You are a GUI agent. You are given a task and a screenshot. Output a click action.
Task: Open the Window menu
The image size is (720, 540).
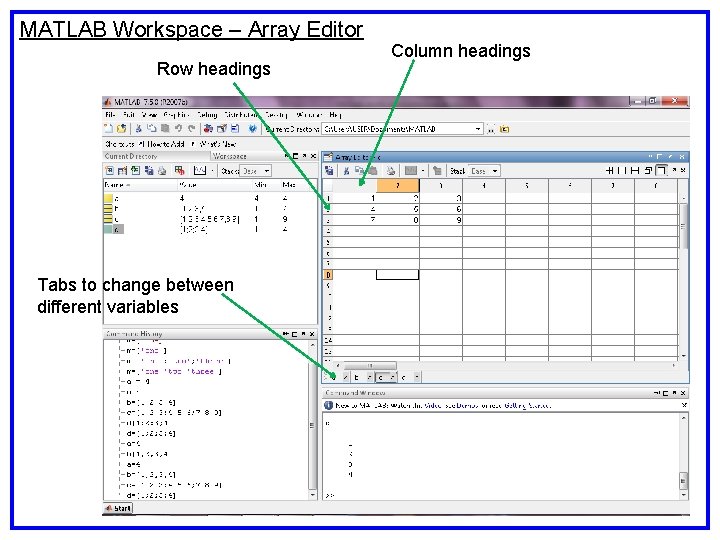pos(309,114)
